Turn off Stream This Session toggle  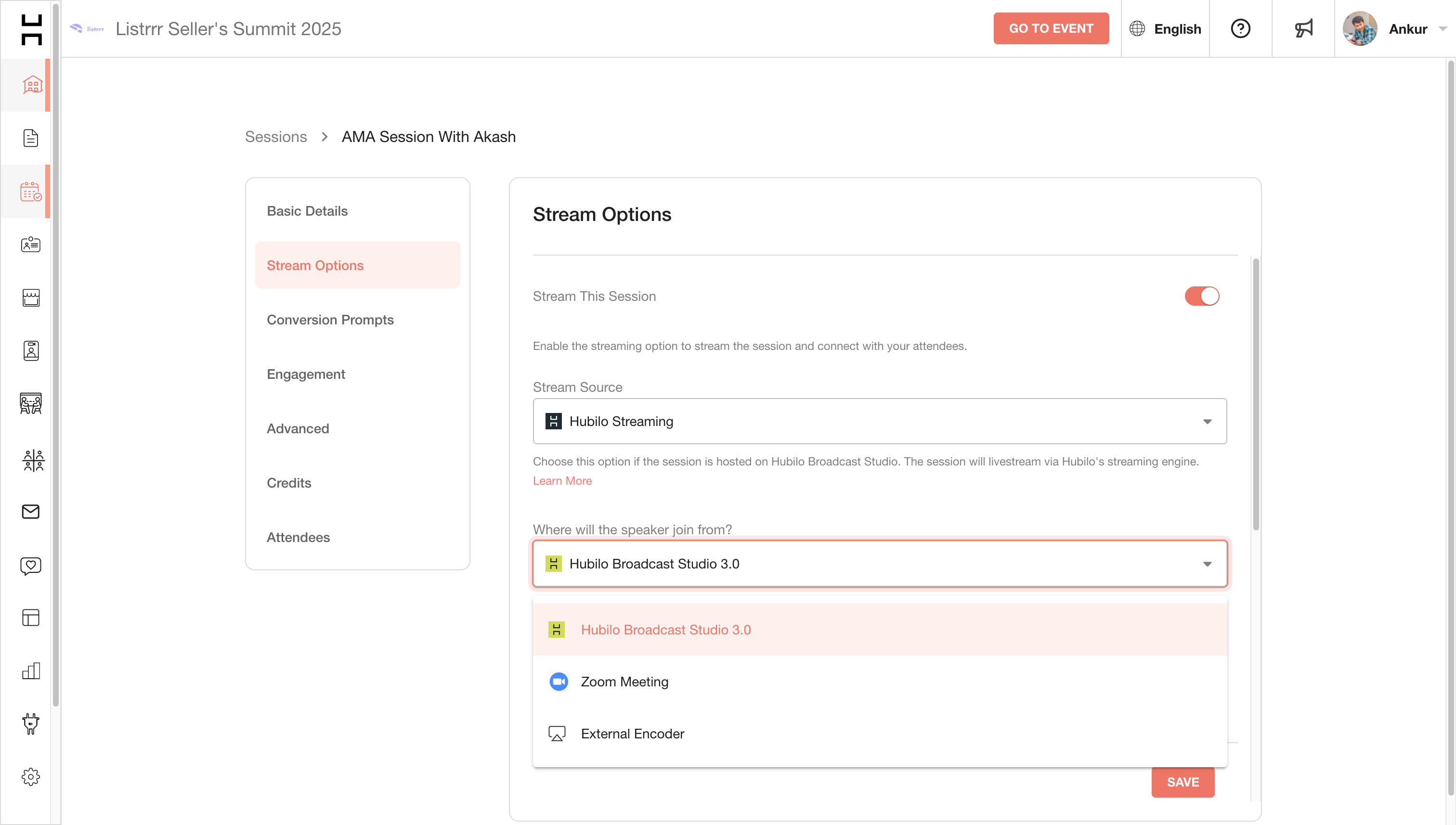pyautogui.click(x=1201, y=296)
